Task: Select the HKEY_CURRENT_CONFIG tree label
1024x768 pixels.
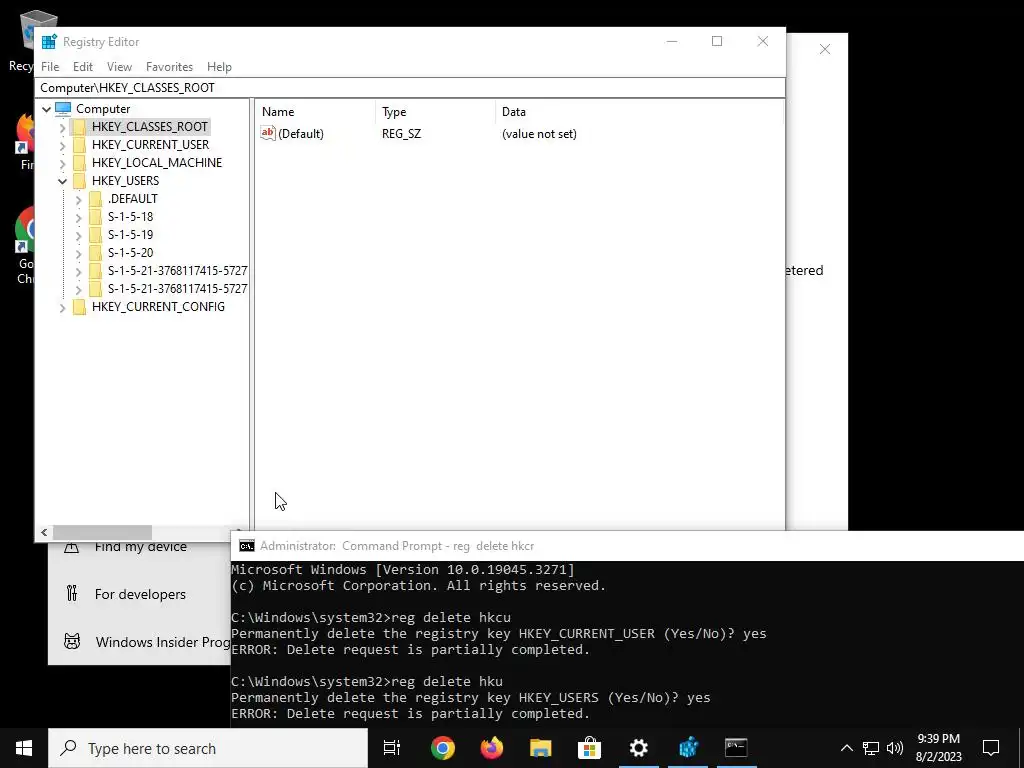Action: click(158, 306)
